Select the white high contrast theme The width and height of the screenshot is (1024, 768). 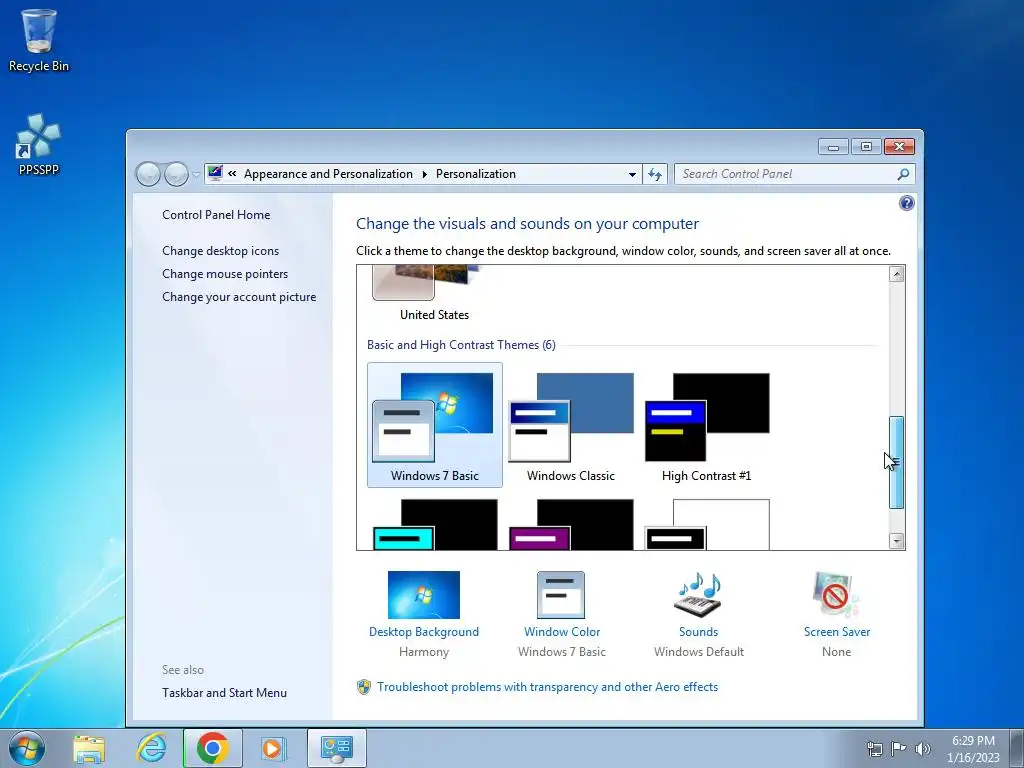[707, 524]
